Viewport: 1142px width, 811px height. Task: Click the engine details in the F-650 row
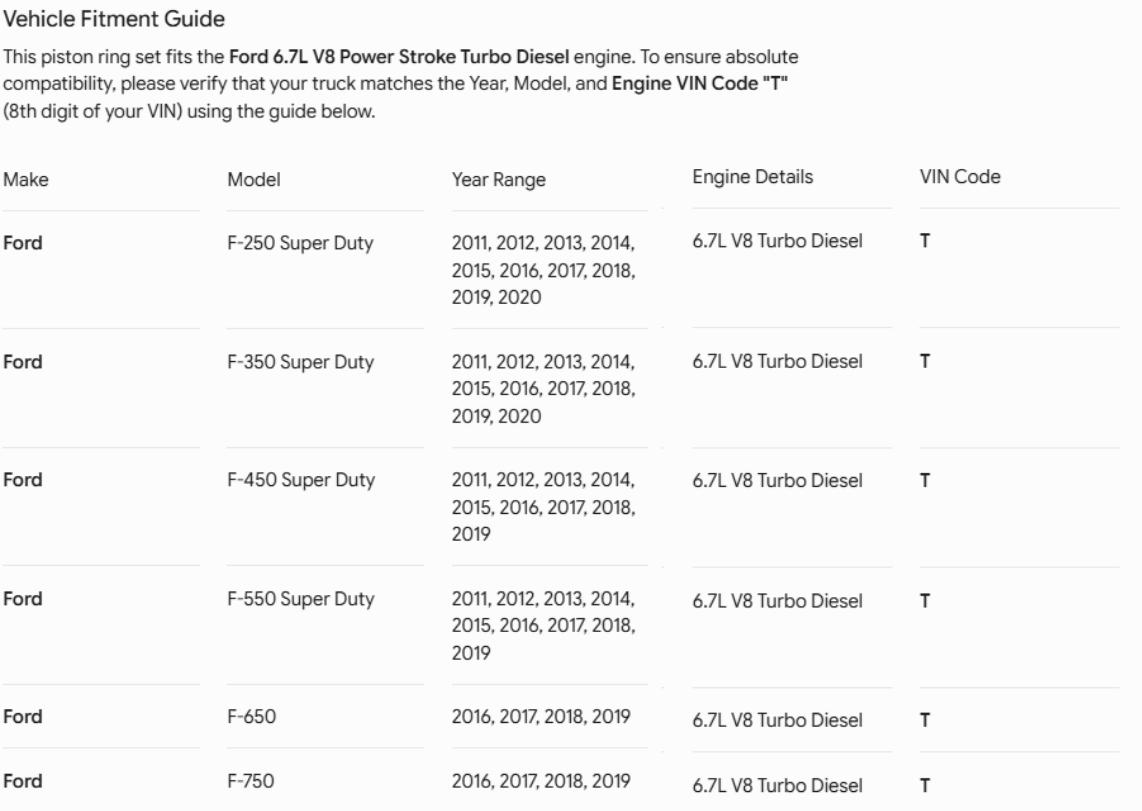click(777, 720)
